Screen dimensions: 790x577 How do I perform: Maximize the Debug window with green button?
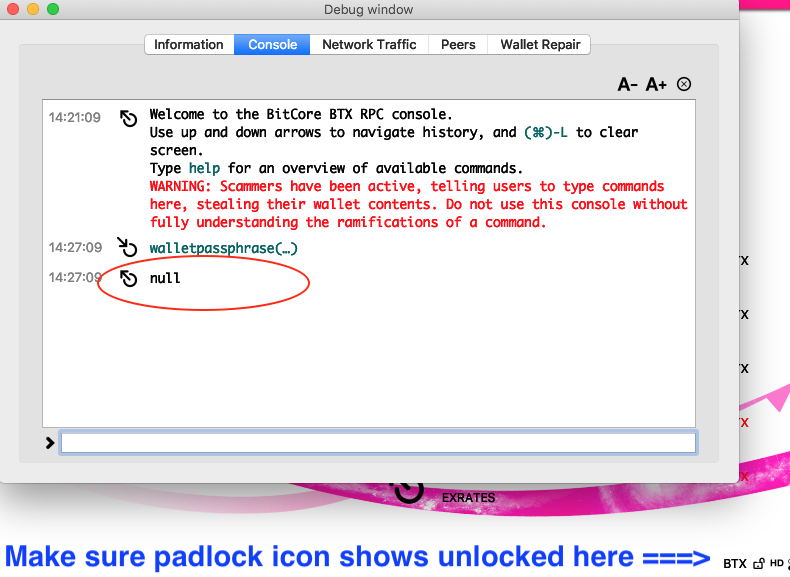53,9
